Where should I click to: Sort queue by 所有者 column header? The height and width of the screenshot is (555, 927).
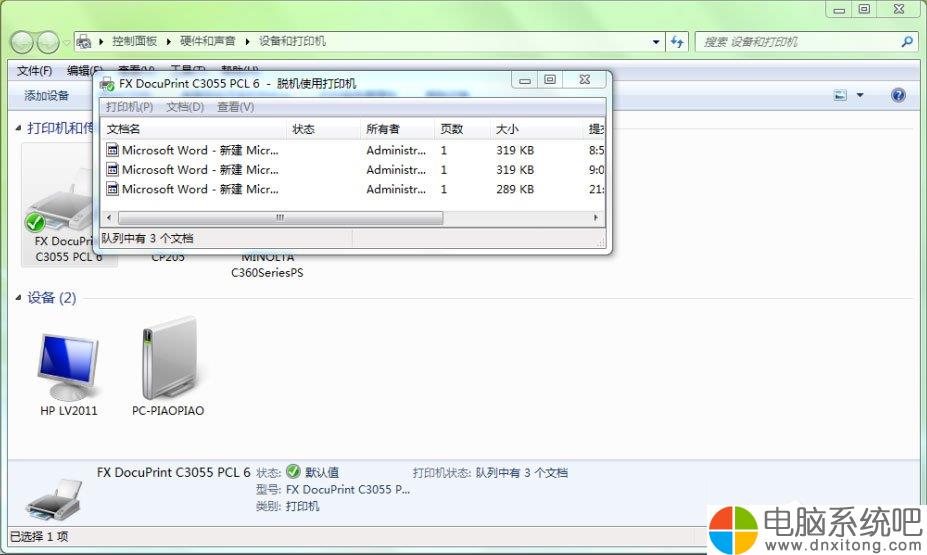click(x=397, y=129)
